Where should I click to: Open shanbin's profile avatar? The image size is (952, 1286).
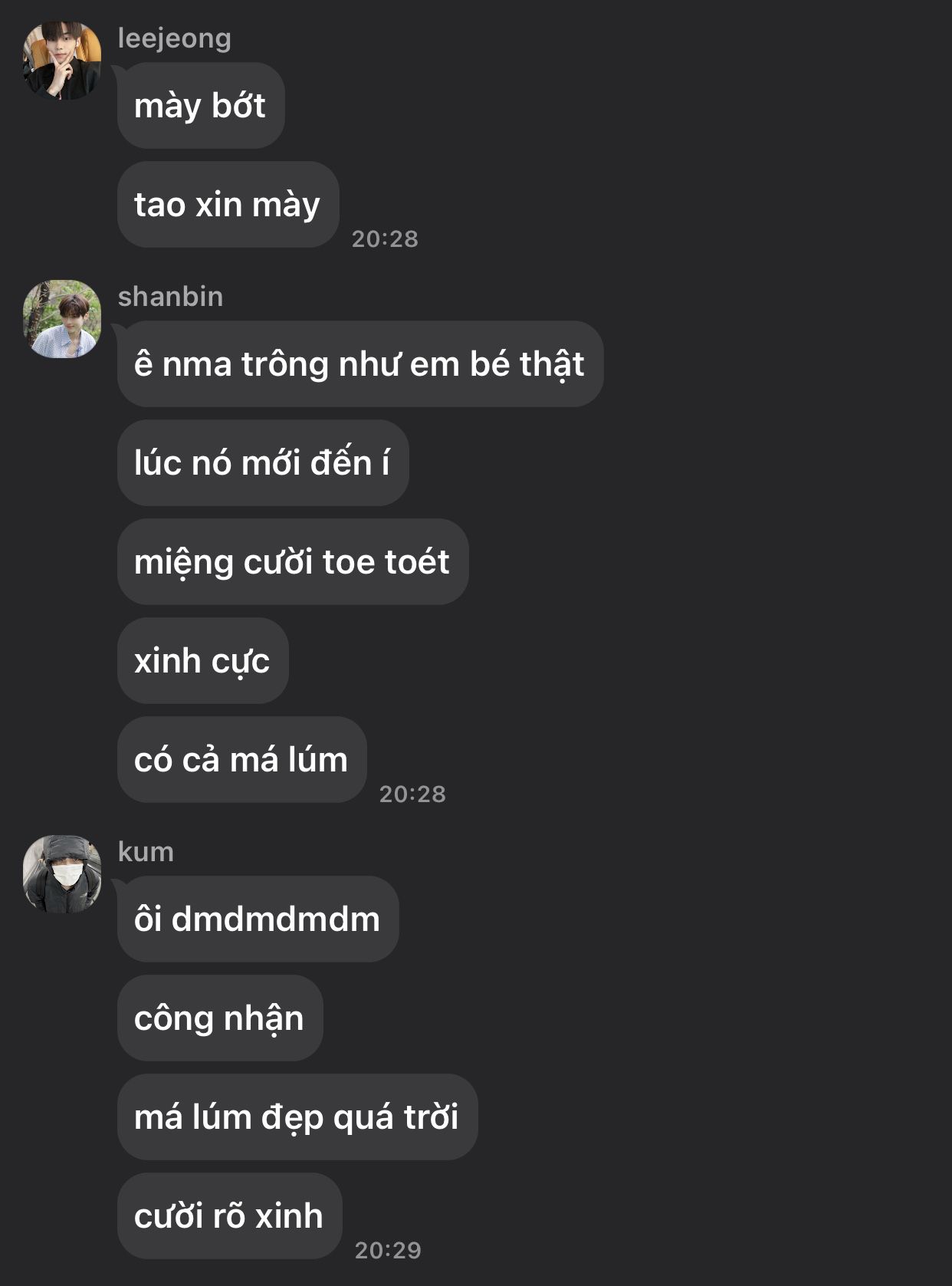coord(62,319)
